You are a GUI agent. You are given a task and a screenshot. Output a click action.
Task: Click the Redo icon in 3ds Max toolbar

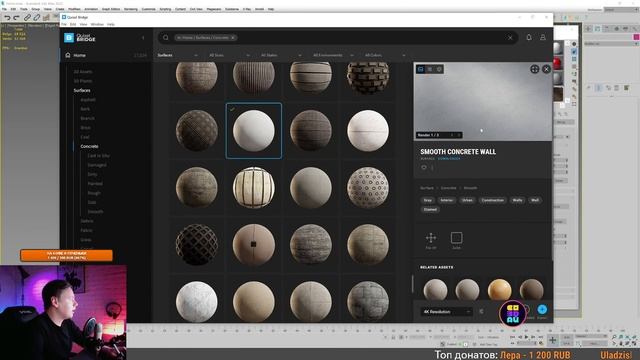coord(16,17)
